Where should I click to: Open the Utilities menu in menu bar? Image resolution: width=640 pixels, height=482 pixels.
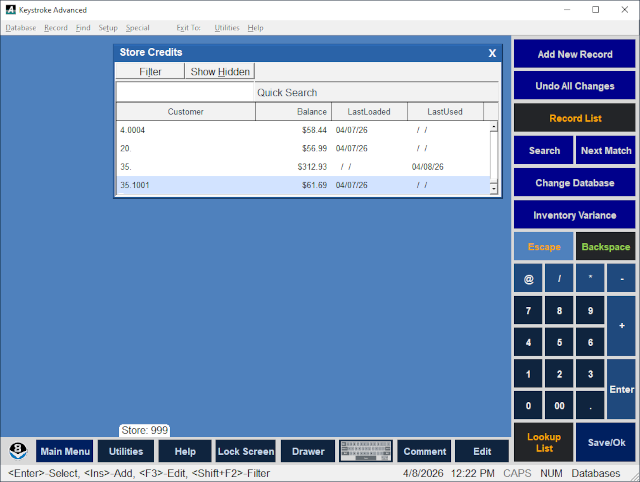(x=227, y=28)
